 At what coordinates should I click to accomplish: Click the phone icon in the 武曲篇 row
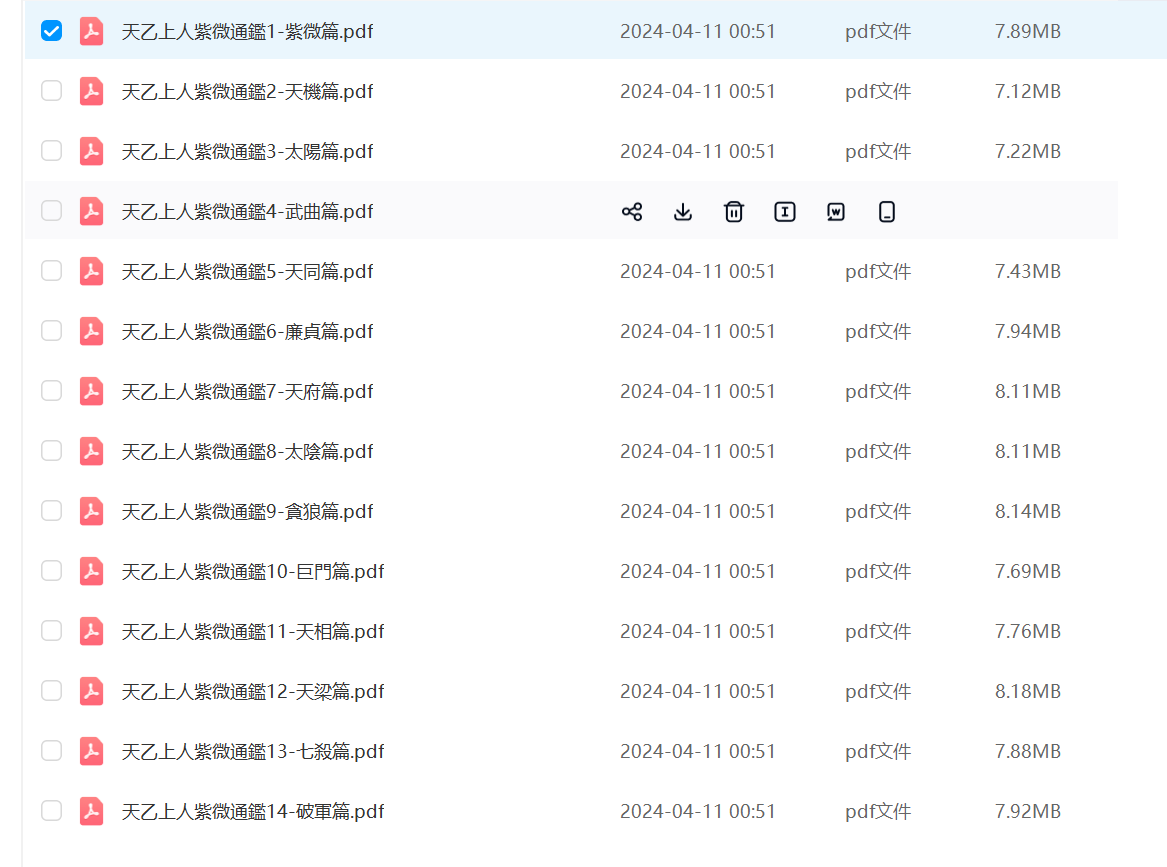[x=886, y=211]
